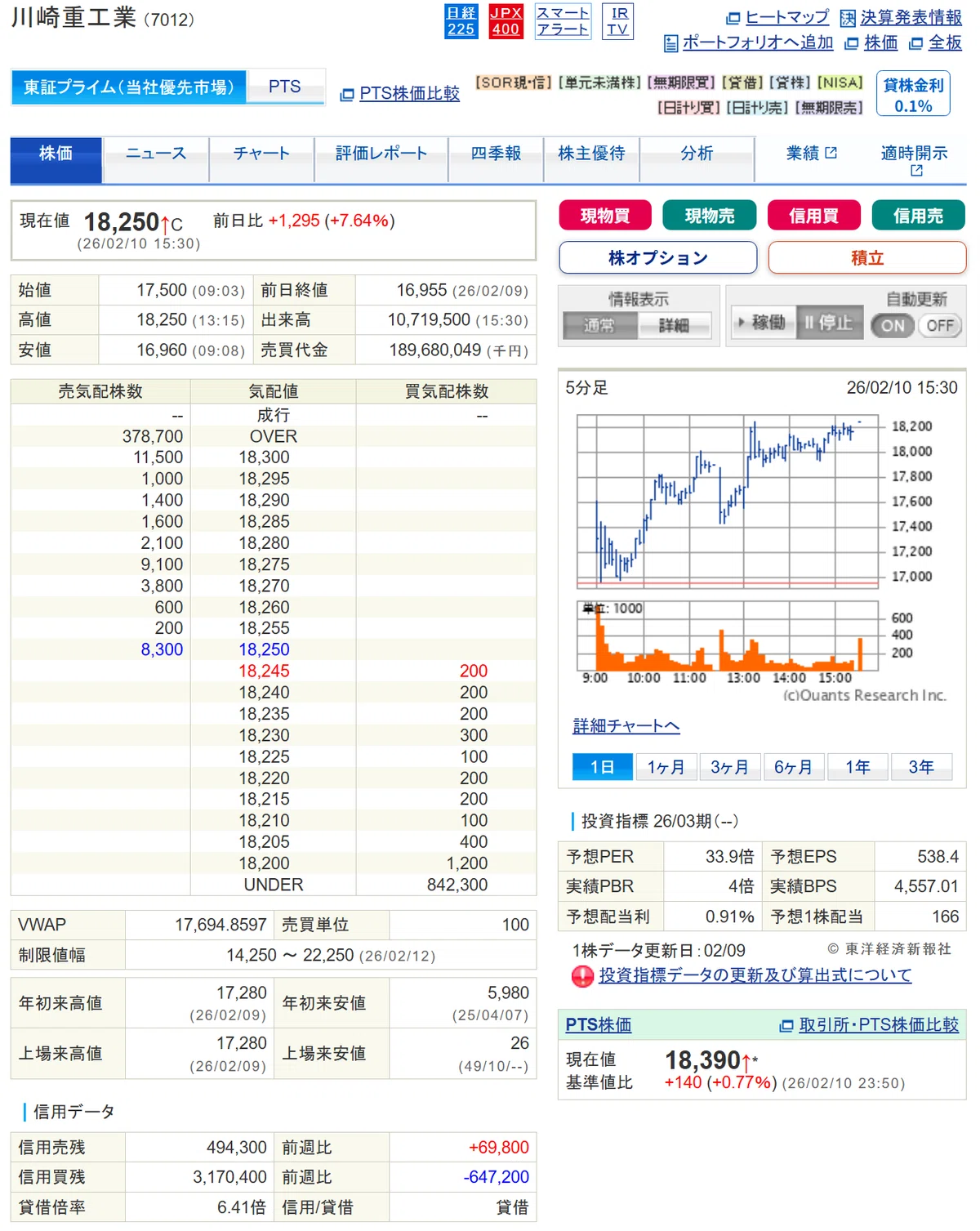The width and height of the screenshot is (980, 1231).
Task: Open 投資指標データの更新及び算出式について link
Action: pyautogui.click(x=755, y=975)
